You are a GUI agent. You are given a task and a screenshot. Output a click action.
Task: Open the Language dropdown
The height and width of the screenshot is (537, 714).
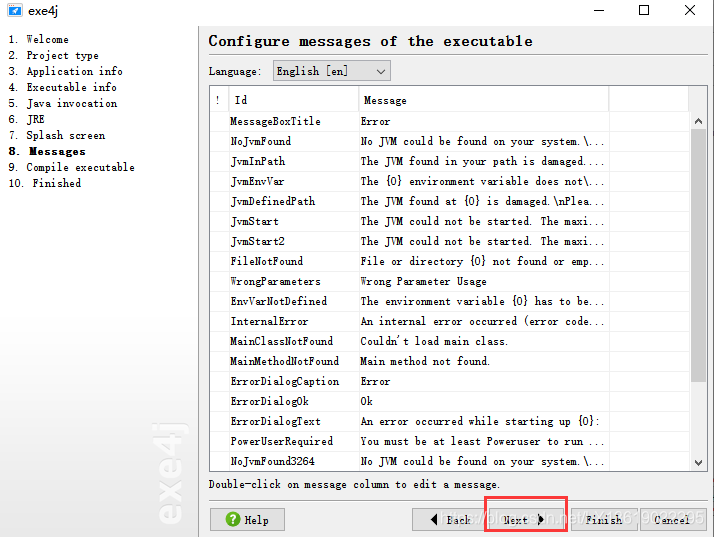click(x=332, y=71)
